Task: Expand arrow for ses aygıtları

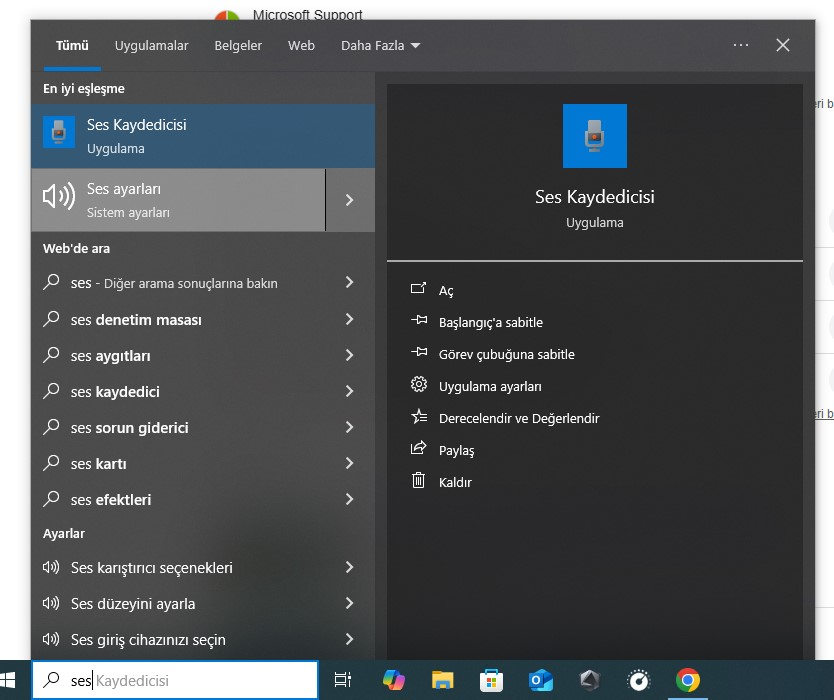Action: coord(349,355)
